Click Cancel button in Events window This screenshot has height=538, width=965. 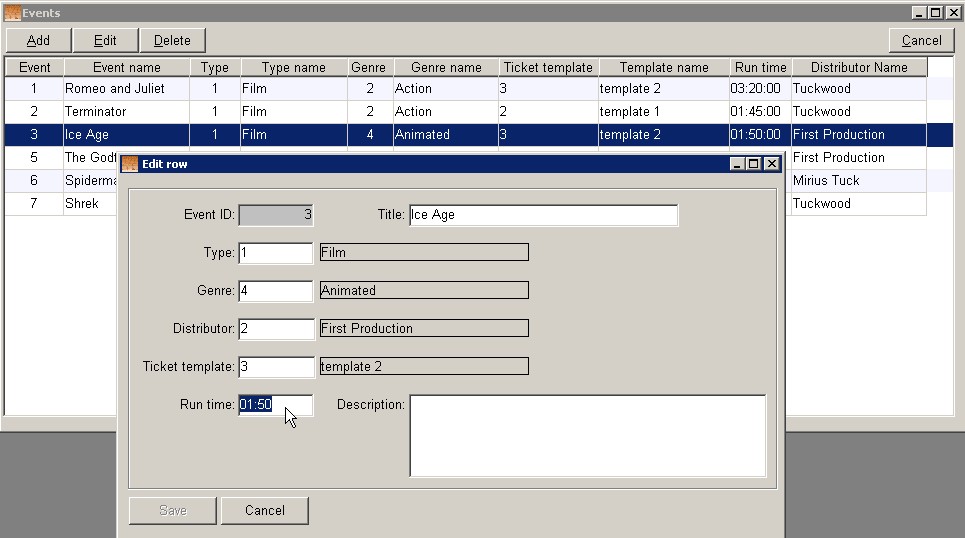[x=921, y=40]
